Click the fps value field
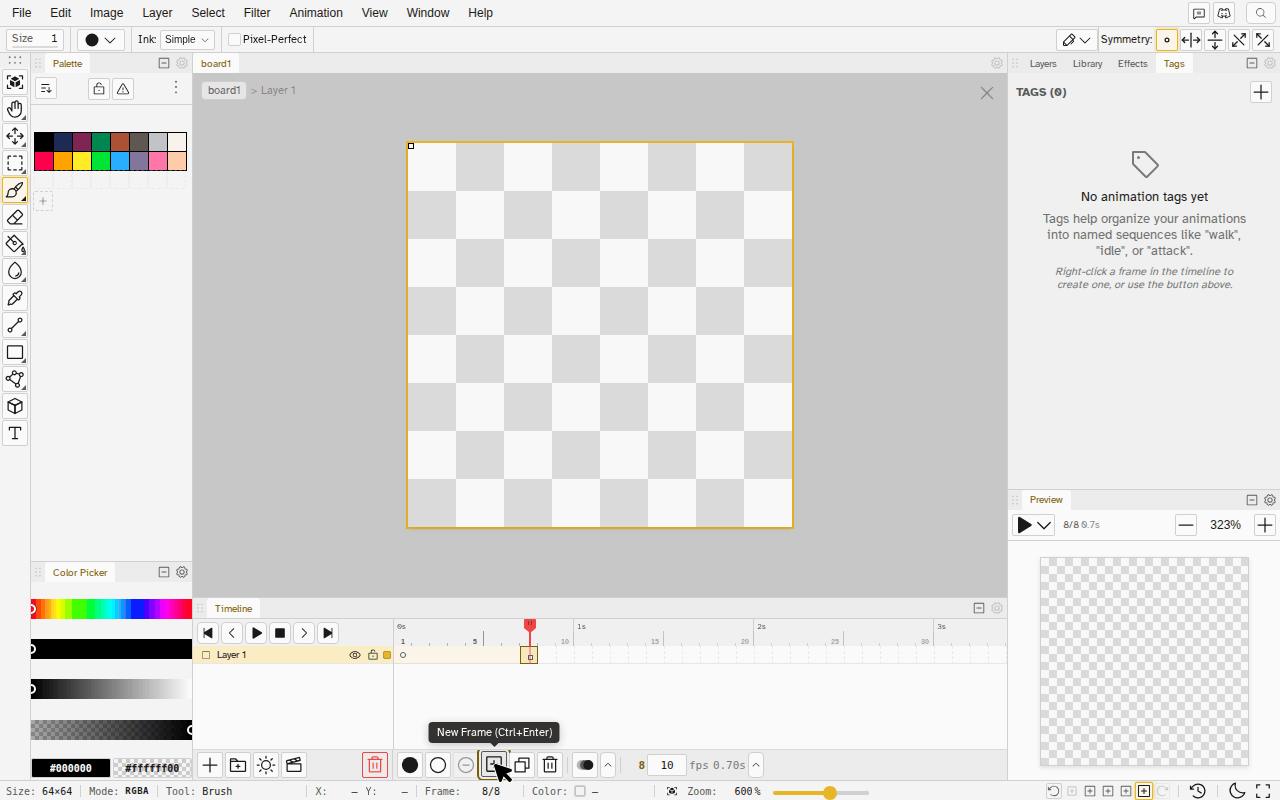Screen dimensions: 1280x800 tap(667, 765)
